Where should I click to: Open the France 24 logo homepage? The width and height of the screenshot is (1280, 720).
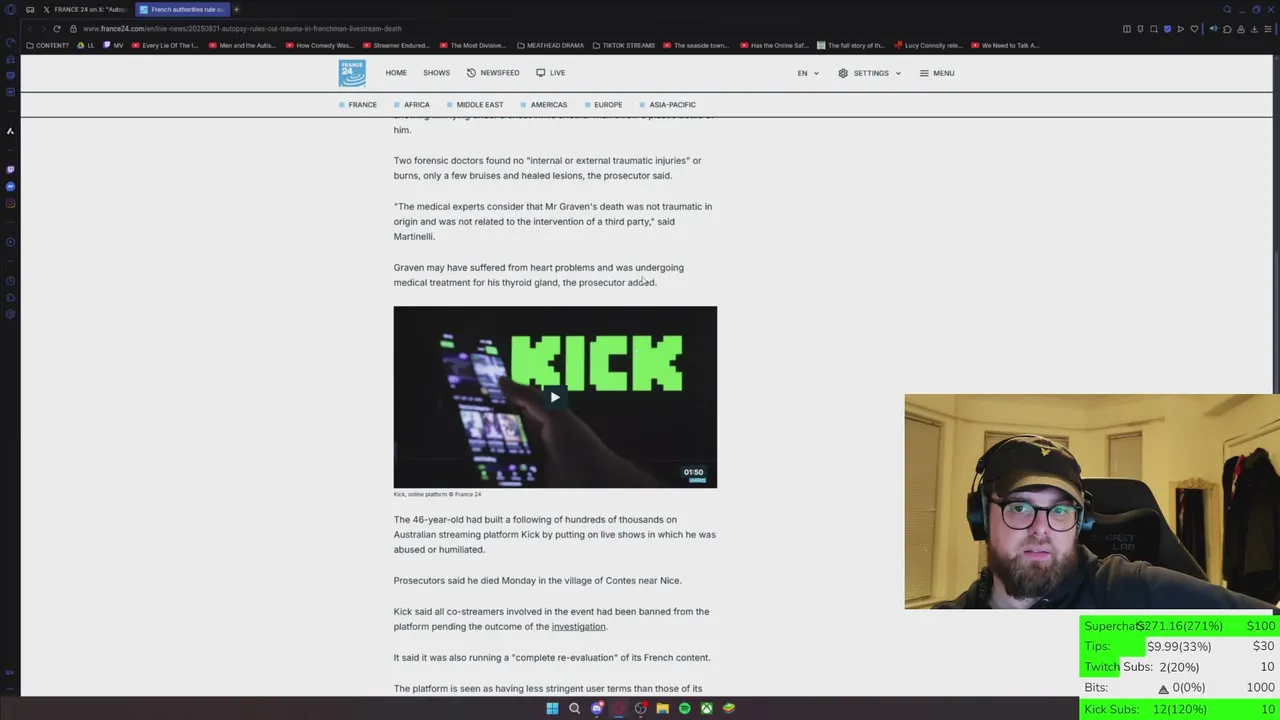pos(352,73)
